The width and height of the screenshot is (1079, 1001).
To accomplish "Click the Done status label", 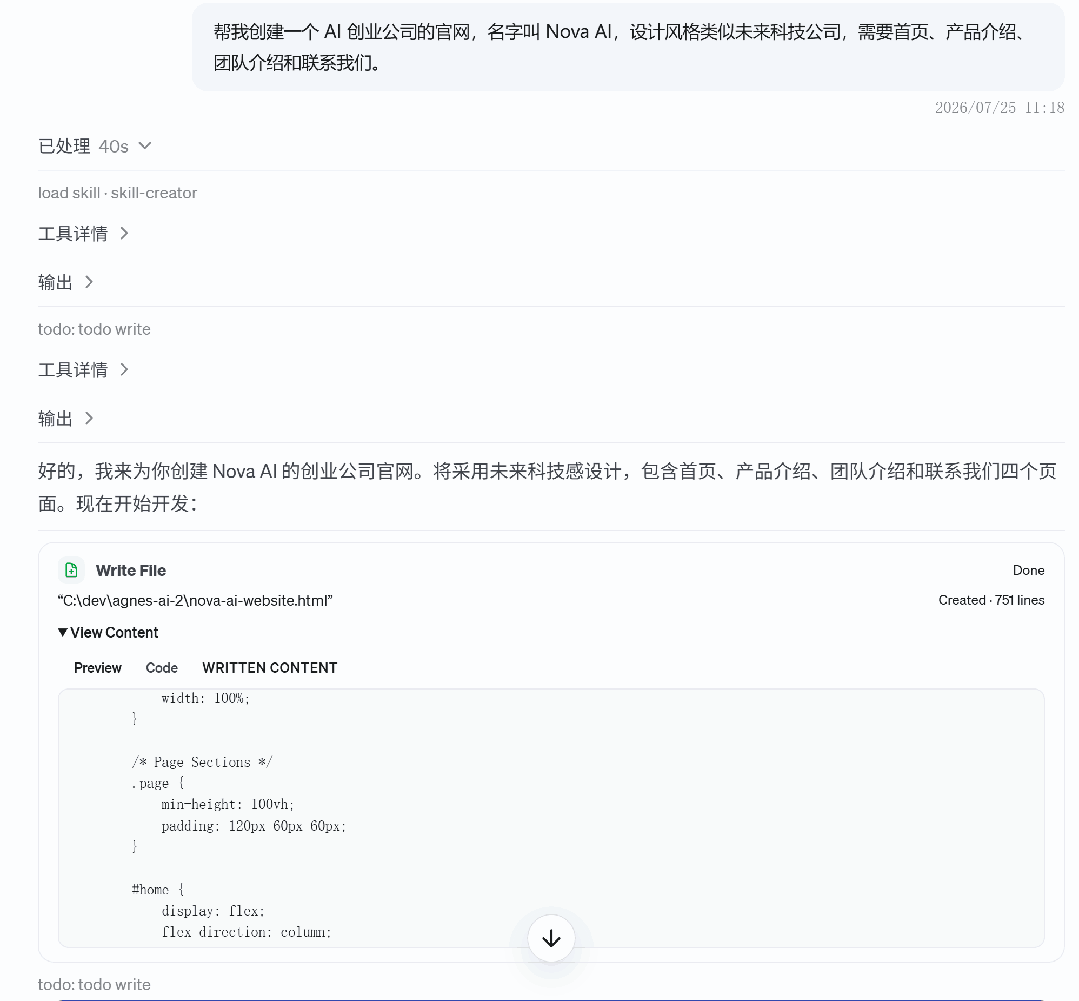I will click(1028, 570).
